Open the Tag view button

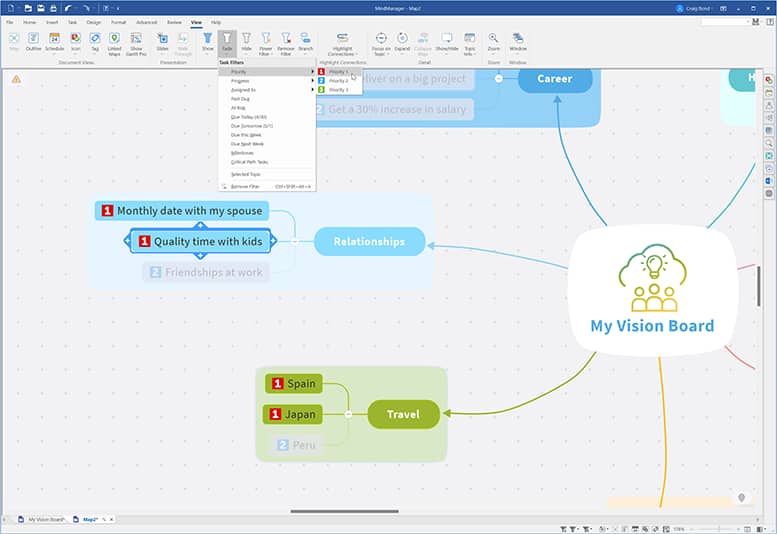click(95, 41)
